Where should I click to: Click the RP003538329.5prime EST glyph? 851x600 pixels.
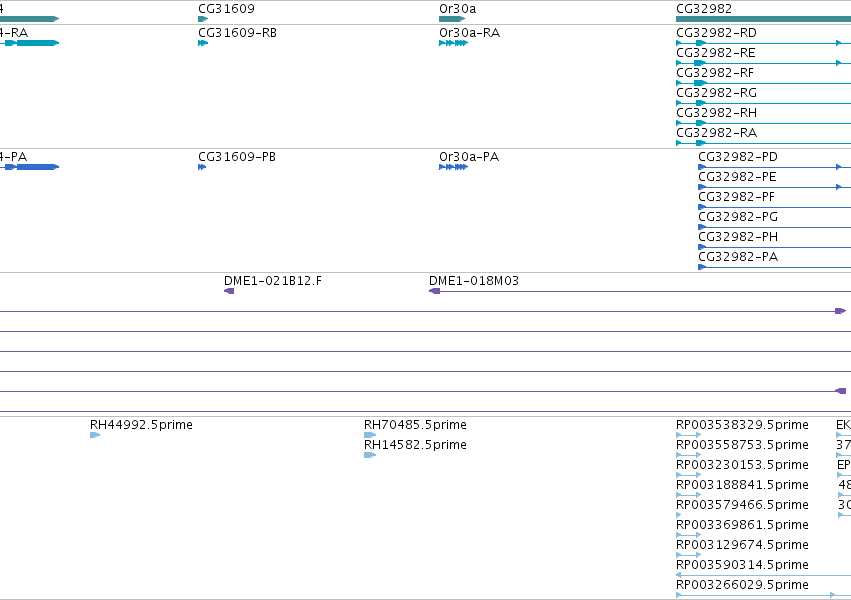pos(688,435)
